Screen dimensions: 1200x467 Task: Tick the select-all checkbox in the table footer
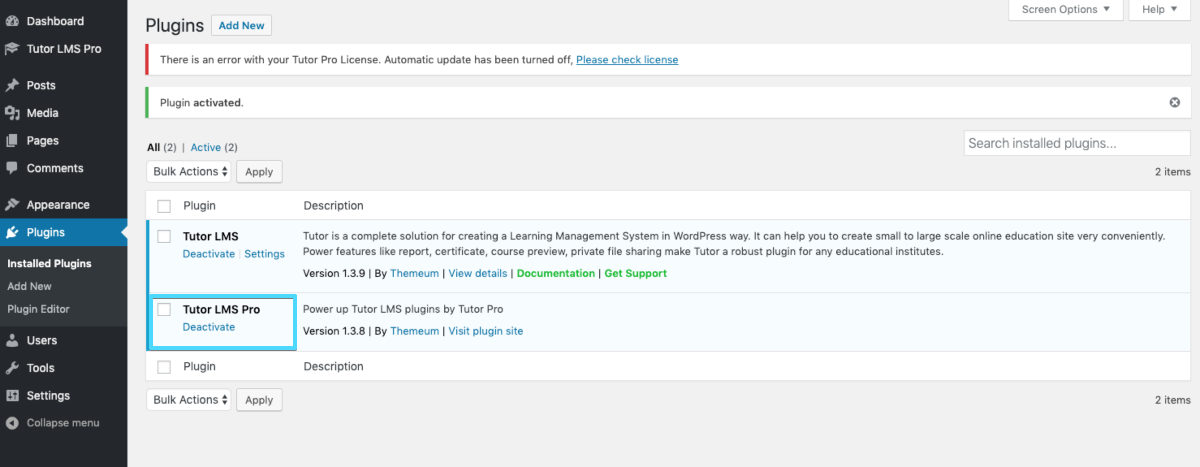click(x=164, y=367)
